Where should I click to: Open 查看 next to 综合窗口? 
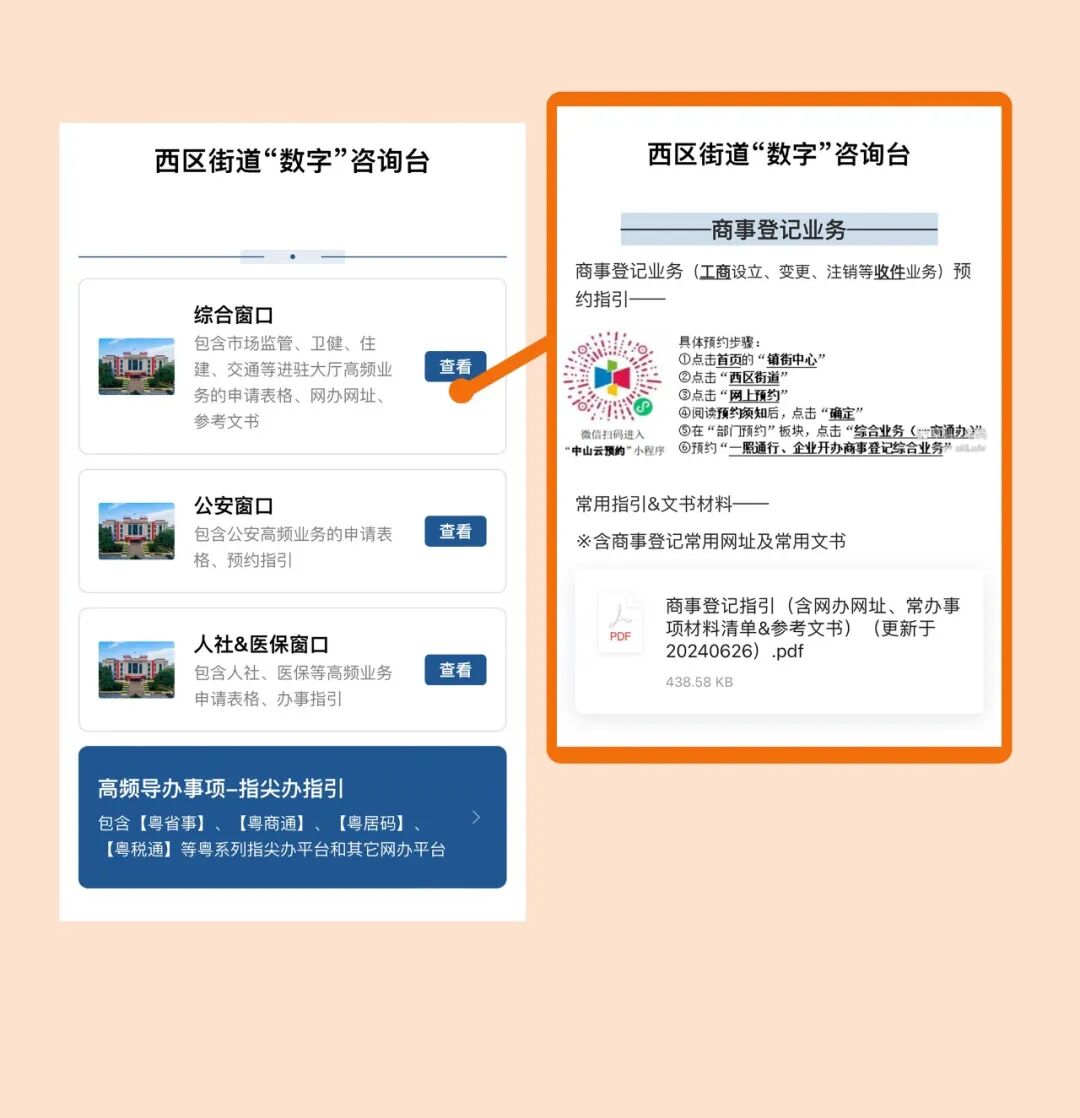click(x=455, y=366)
